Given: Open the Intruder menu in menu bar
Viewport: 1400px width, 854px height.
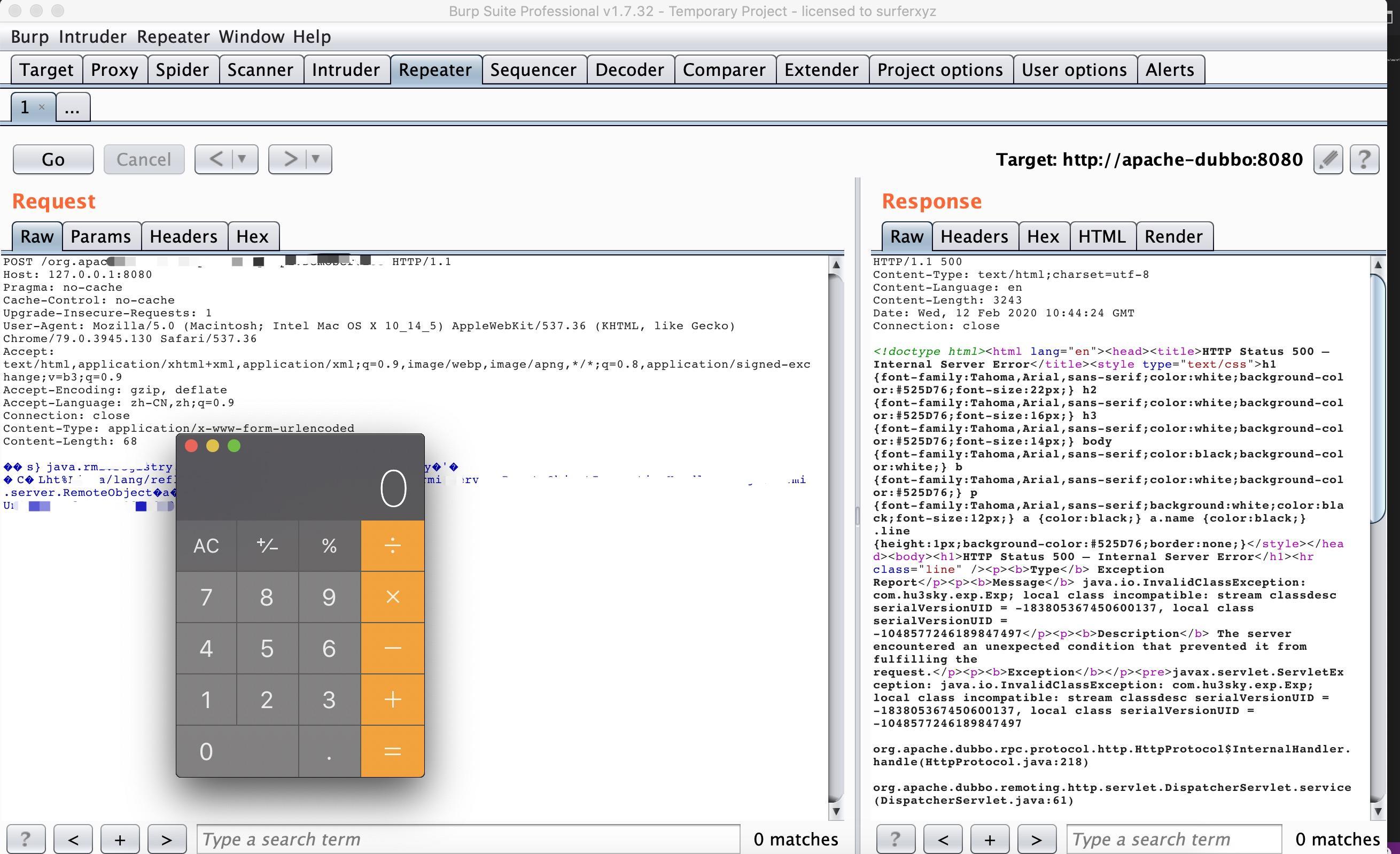Looking at the screenshot, I should click(x=92, y=37).
